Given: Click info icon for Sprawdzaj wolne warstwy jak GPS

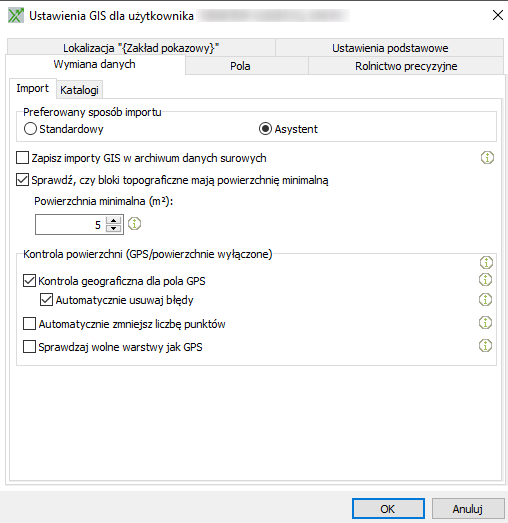Looking at the screenshot, I should pos(485,346).
